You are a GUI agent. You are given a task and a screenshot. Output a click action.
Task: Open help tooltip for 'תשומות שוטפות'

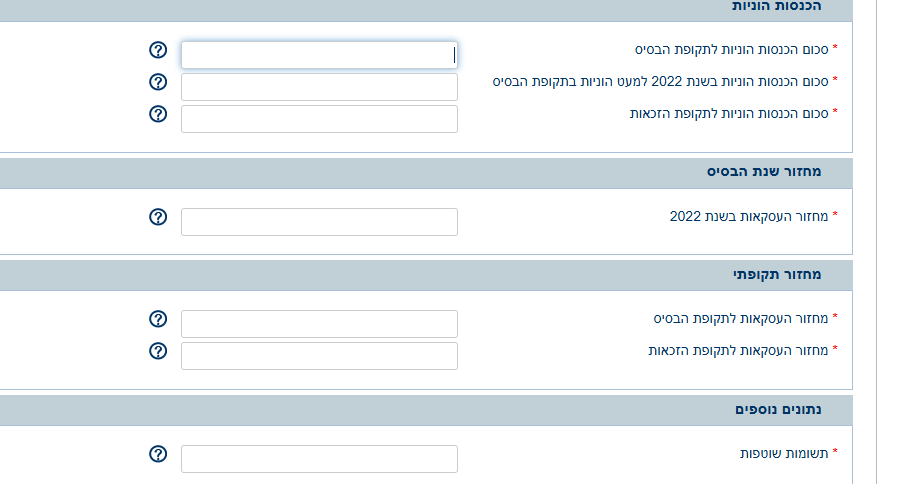point(157,454)
